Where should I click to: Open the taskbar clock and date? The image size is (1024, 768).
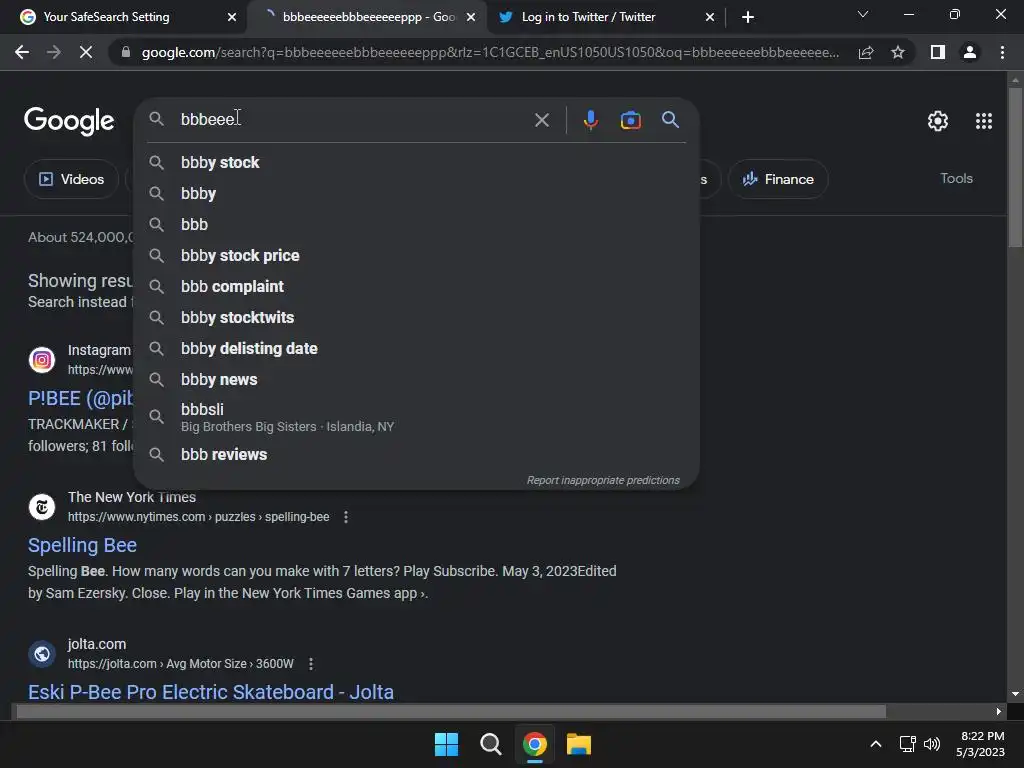pos(982,744)
